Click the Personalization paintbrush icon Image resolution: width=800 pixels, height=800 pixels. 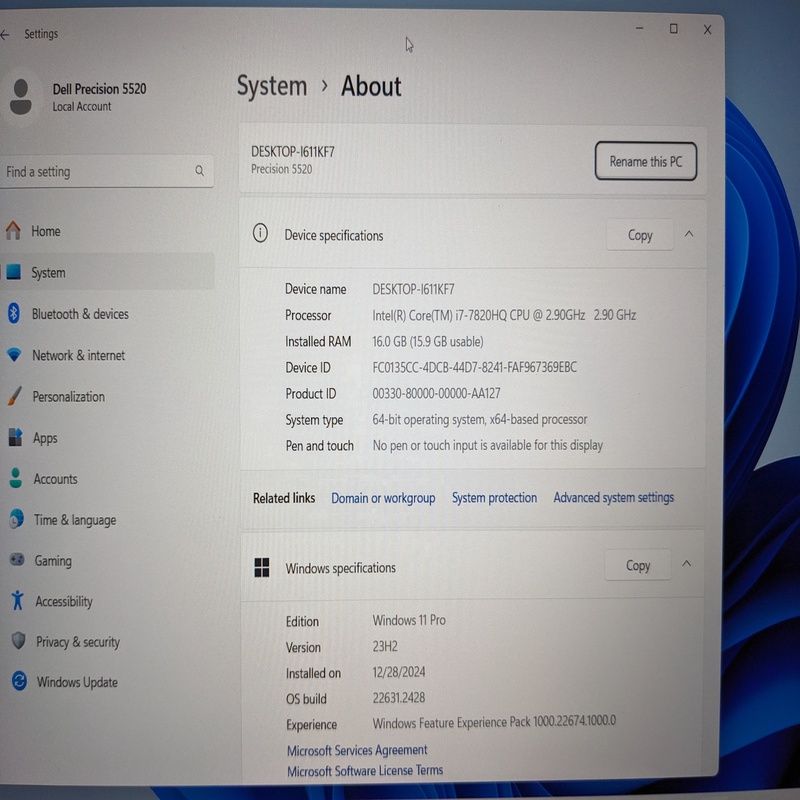click(x=15, y=396)
